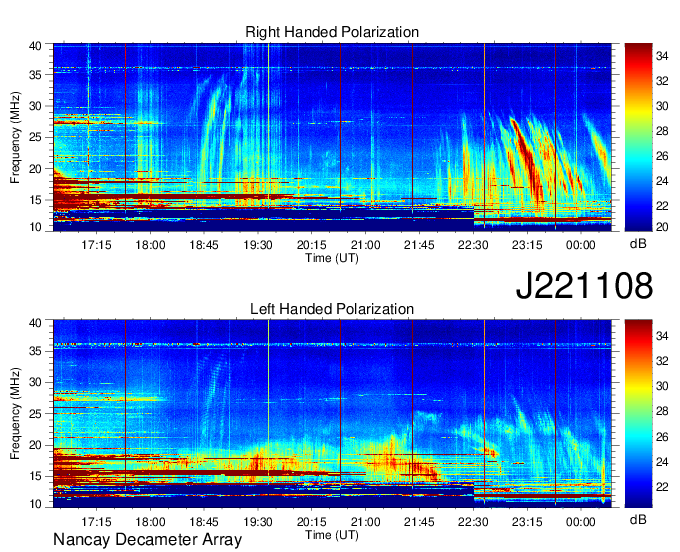Click the 25 MHz tick on the upper frequency axis
This screenshot has height=552, width=680.
click(x=35, y=137)
